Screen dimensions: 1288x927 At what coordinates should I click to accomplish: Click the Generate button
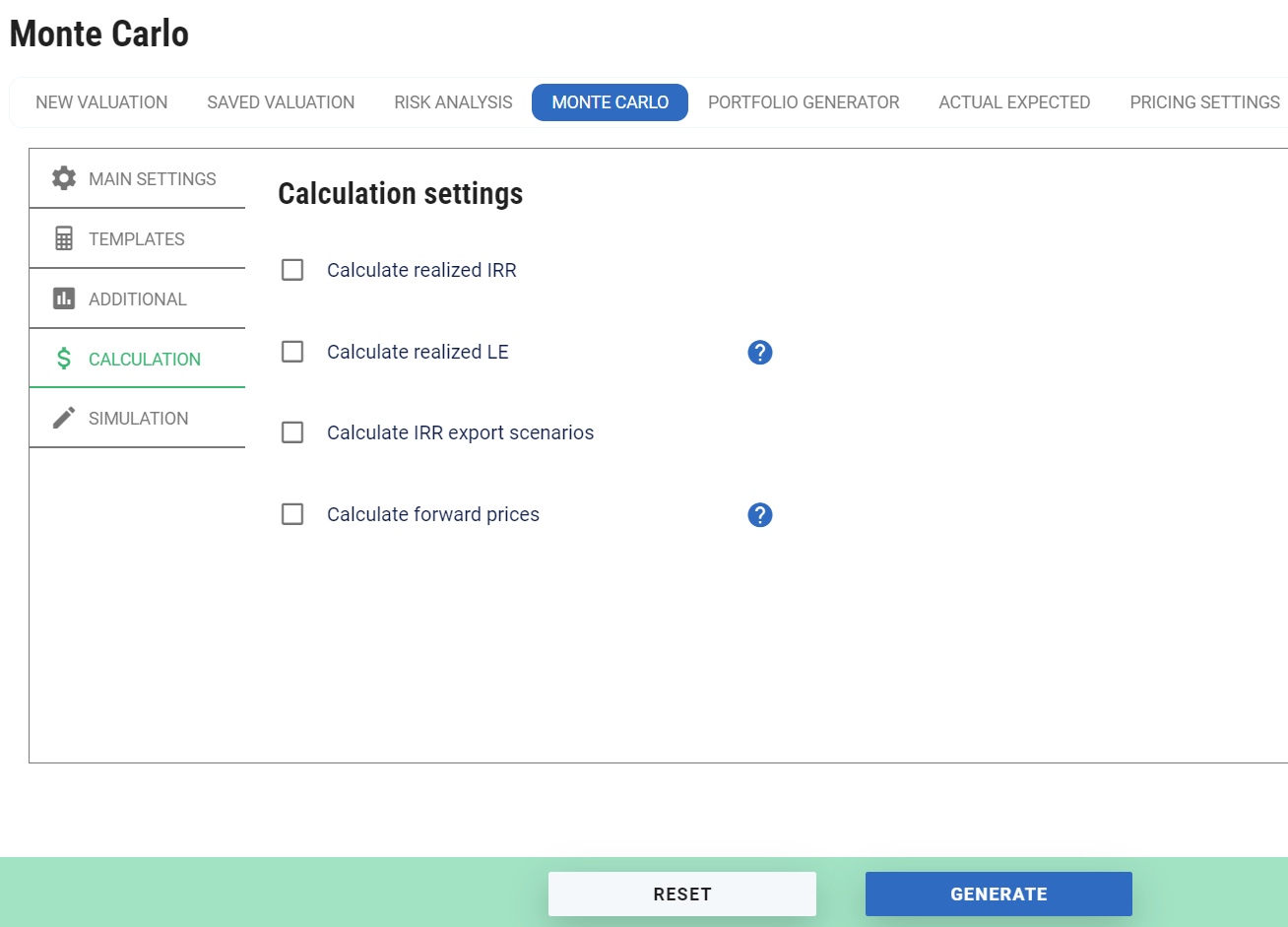tap(998, 894)
